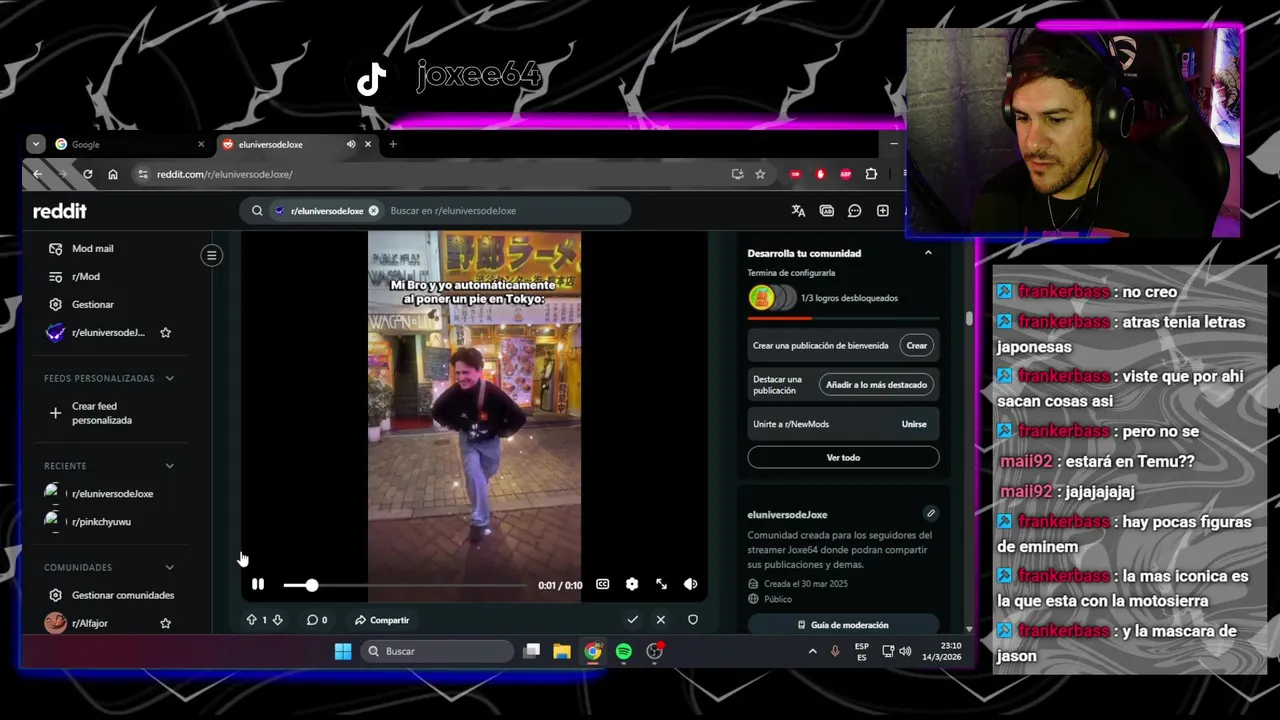The image size is (1280, 720).
Task: Click the Compartir share button
Action: (x=382, y=620)
